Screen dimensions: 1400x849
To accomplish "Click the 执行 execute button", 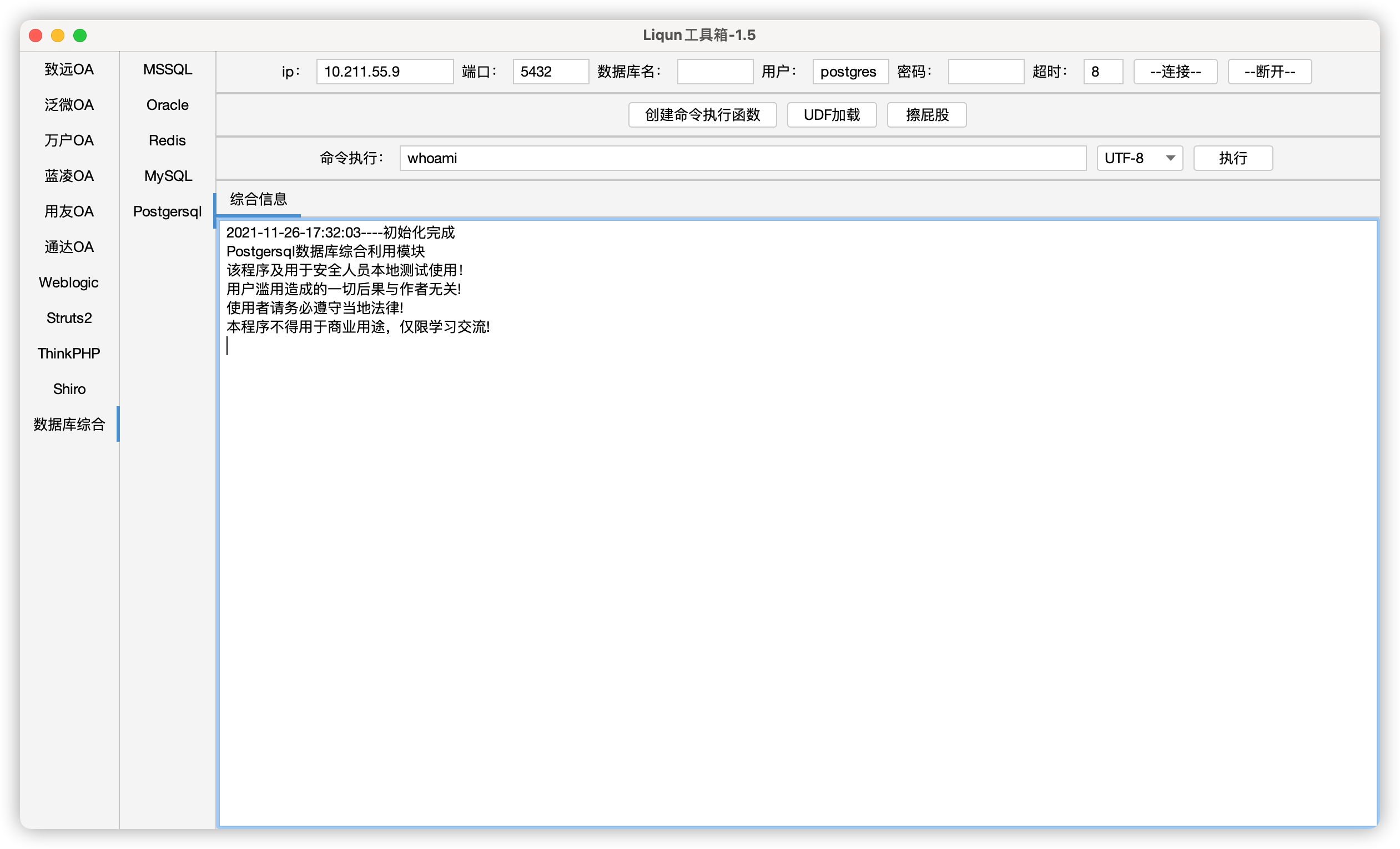I will [1232, 158].
